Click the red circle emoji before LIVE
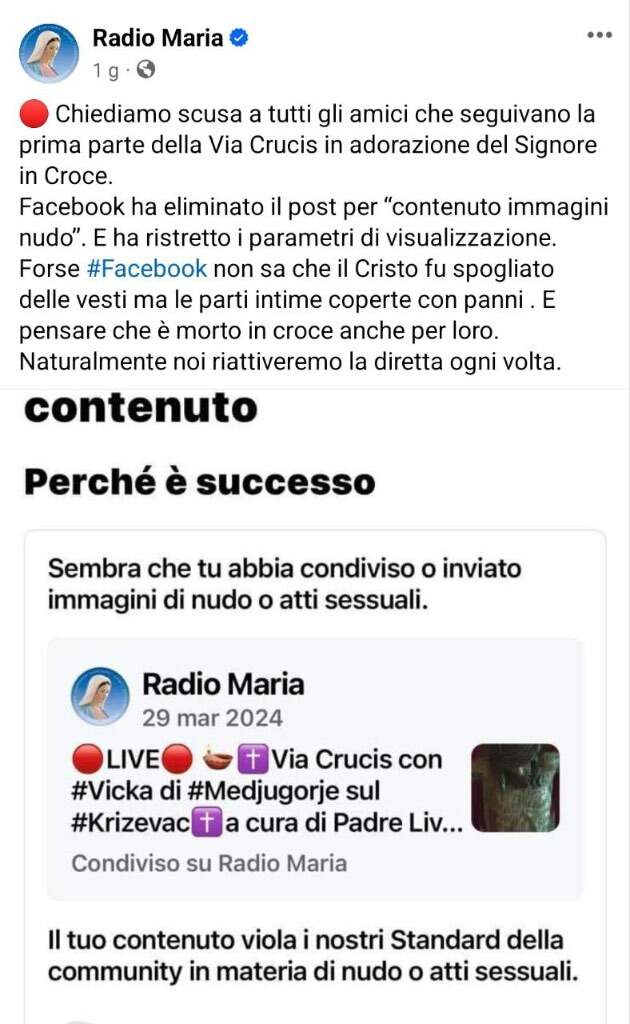 pos(87,760)
